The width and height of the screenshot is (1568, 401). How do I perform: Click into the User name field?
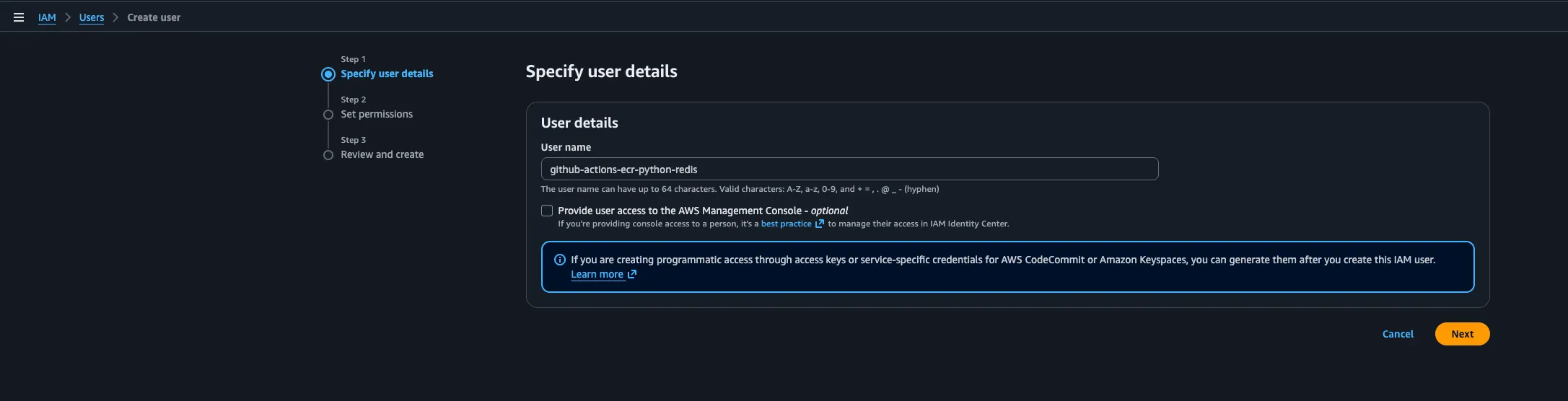pos(849,169)
